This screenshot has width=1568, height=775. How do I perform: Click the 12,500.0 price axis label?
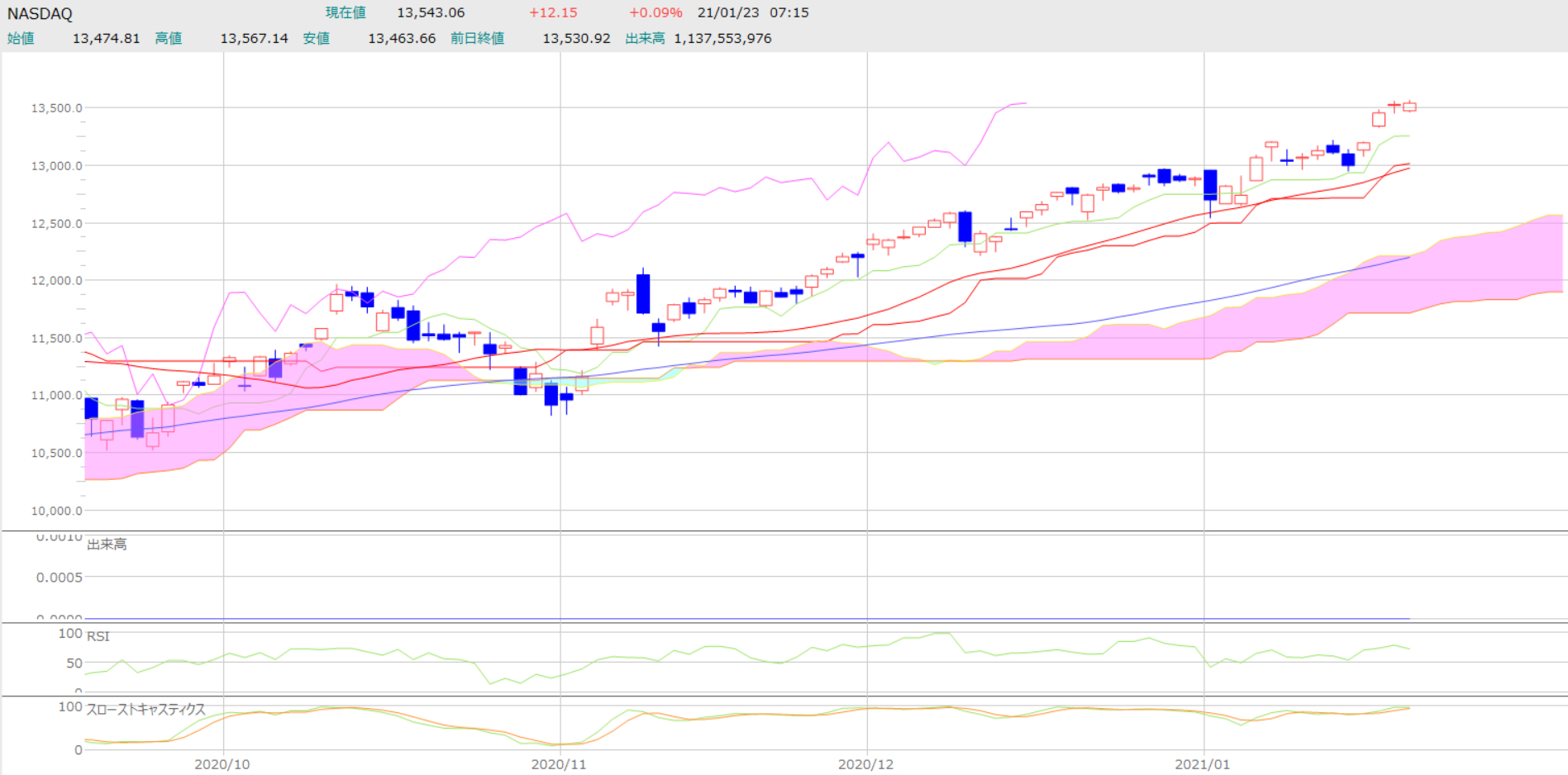(57, 224)
